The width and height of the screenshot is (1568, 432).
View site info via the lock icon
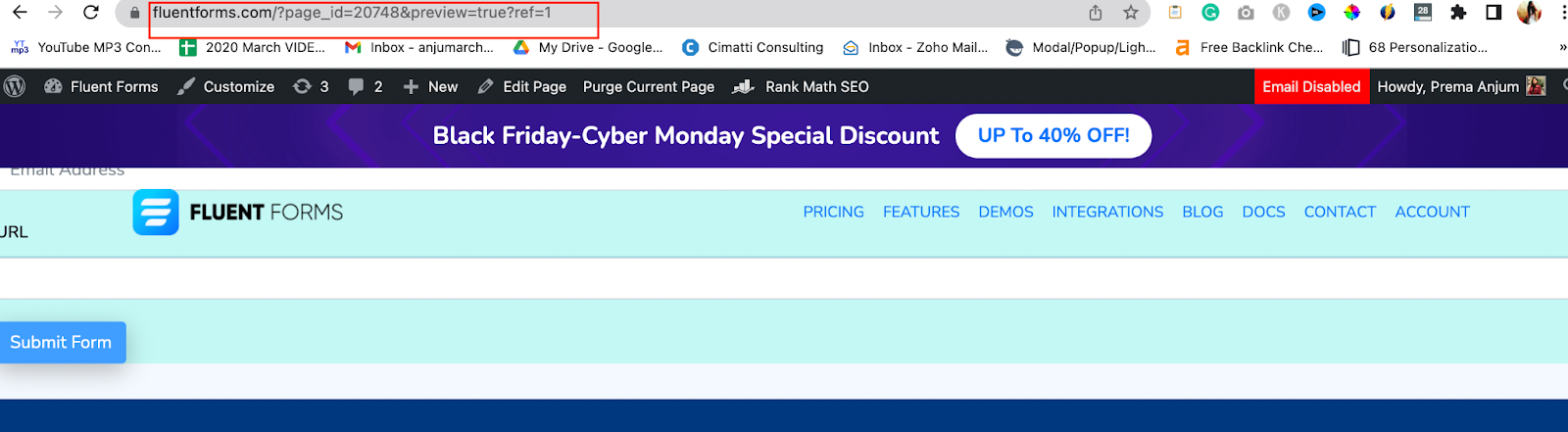click(x=135, y=13)
